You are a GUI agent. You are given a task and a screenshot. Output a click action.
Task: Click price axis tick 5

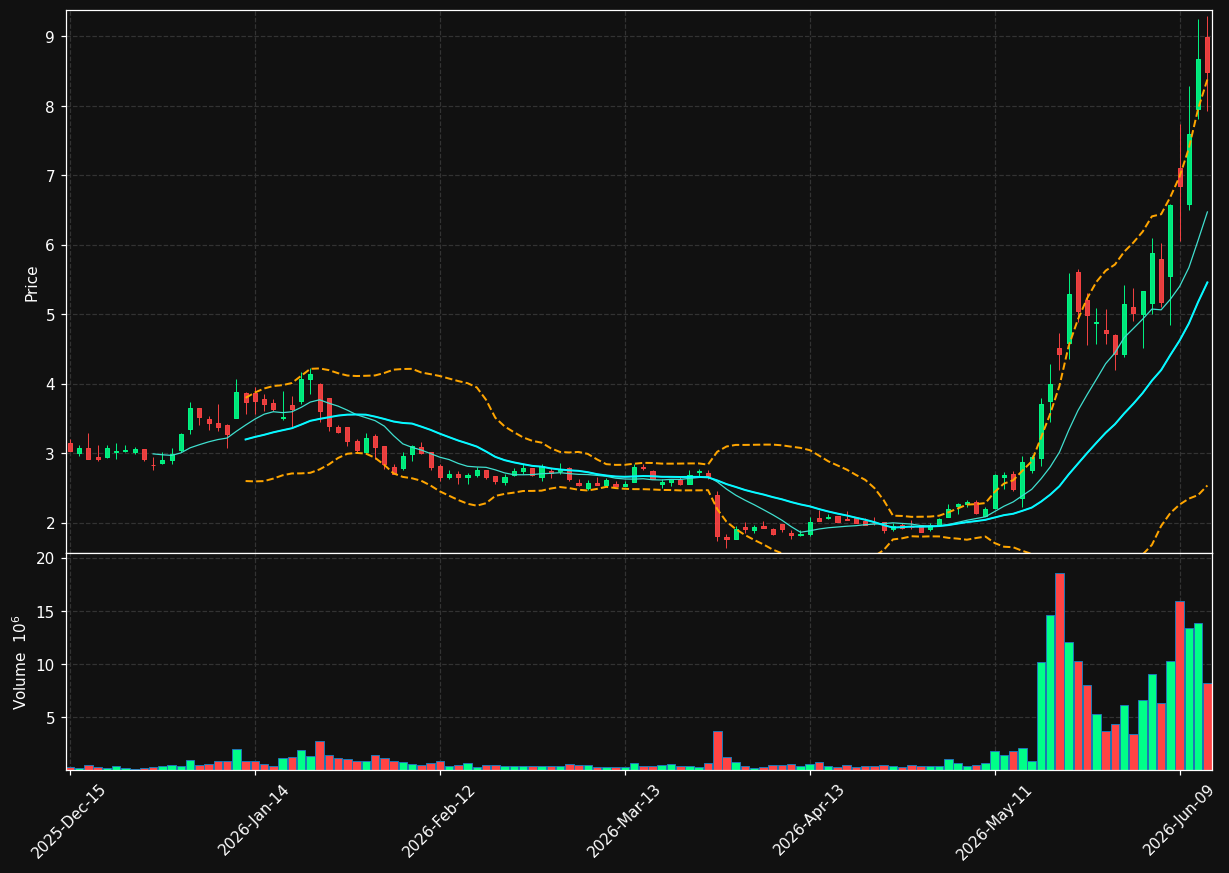point(50,315)
